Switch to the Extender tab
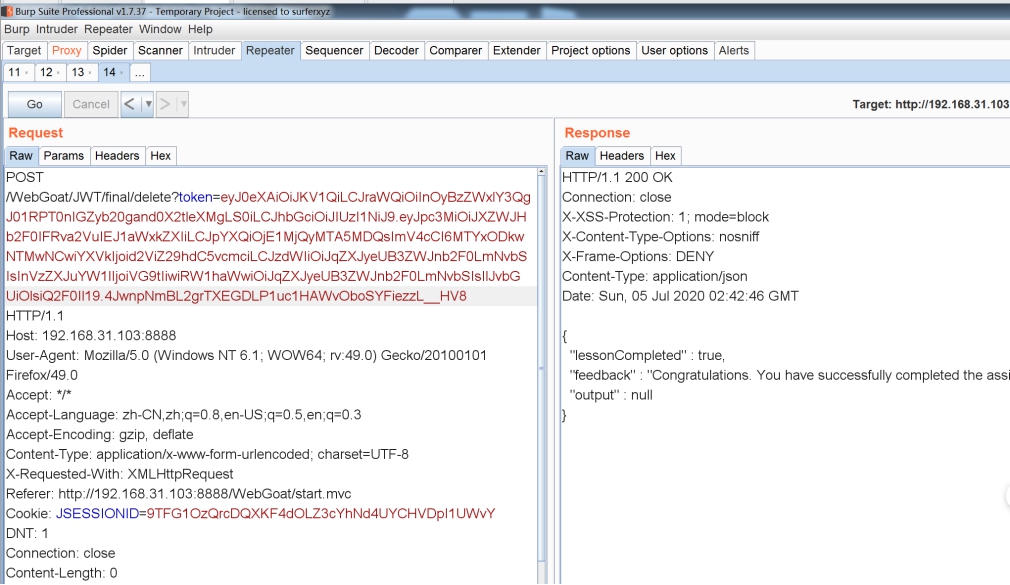This screenshot has height=585, width=1010. (517, 50)
